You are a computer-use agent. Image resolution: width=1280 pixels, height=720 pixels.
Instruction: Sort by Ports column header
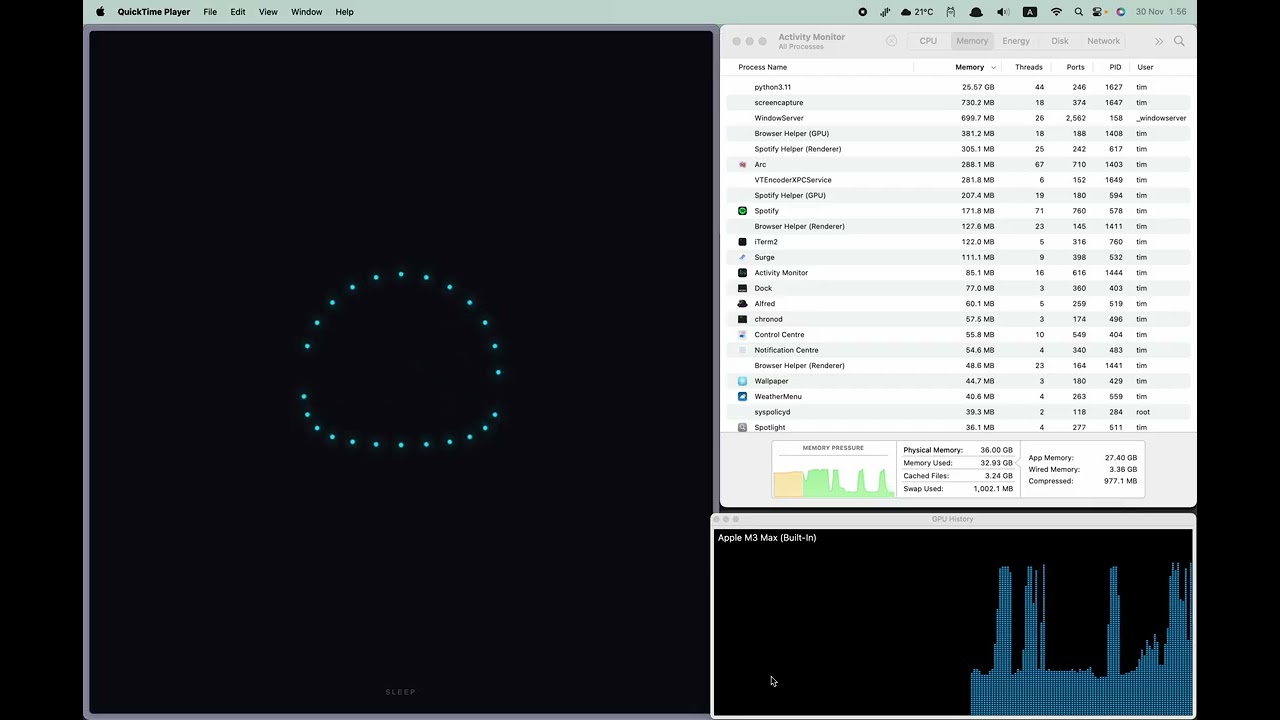1075,67
